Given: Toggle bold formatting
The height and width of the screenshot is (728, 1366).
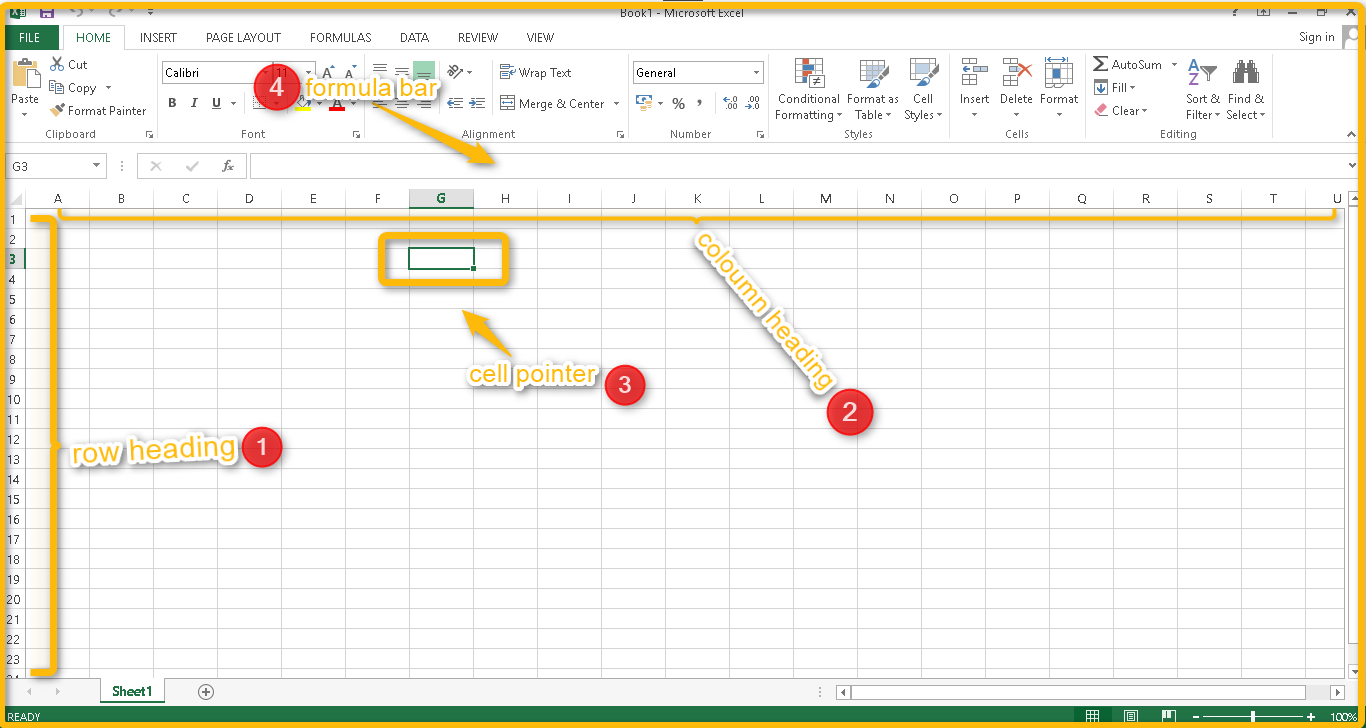Looking at the screenshot, I should point(171,103).
